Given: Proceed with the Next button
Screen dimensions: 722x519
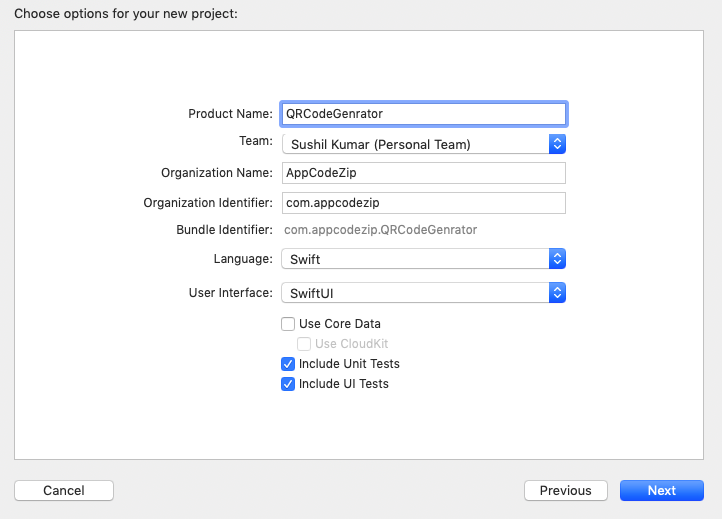Looking at the screenshot, I should tap(662, 491).
